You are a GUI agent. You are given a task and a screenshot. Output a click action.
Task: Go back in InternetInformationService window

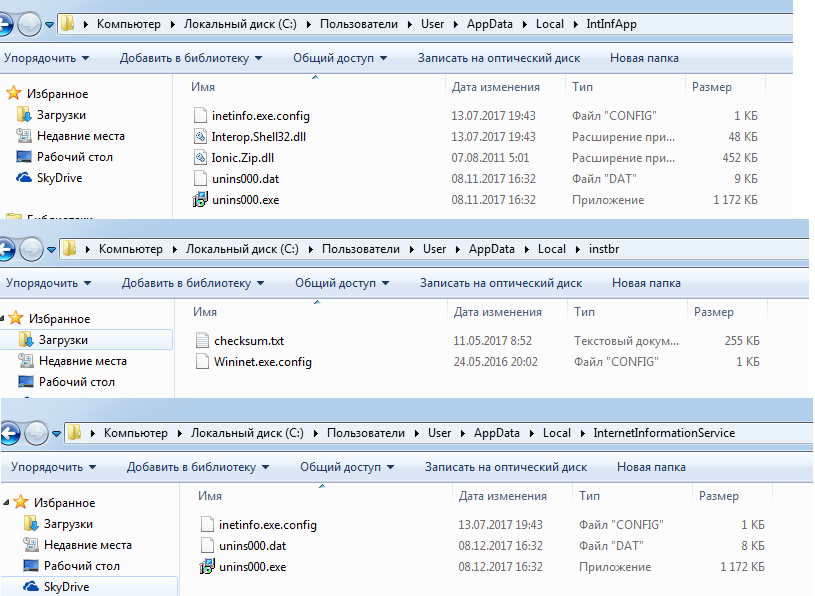click(10, 433)
